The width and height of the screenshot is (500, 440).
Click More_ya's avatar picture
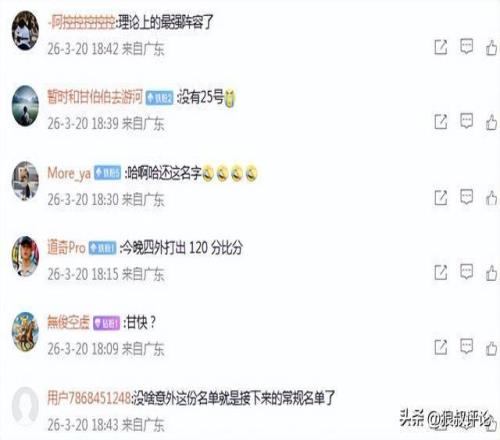tap(25, 181)
